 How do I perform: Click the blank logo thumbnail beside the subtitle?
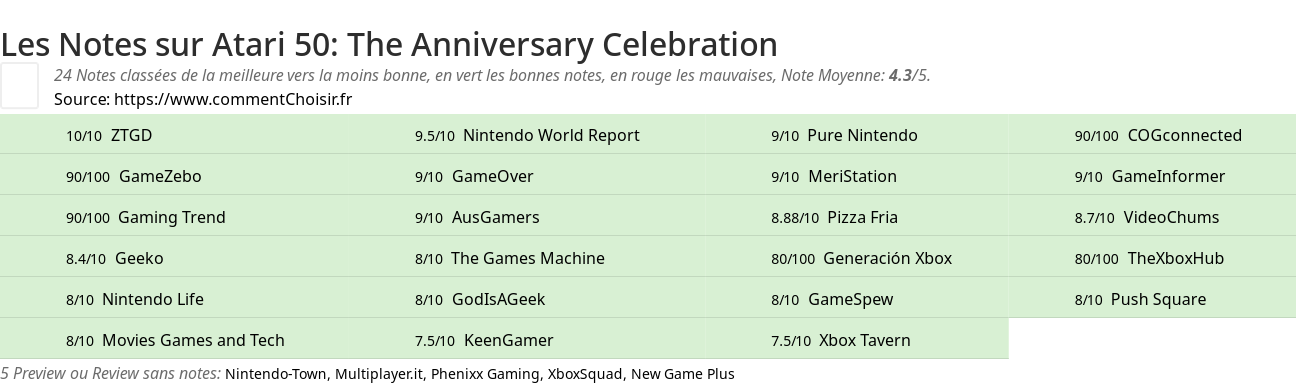(19, 85)
